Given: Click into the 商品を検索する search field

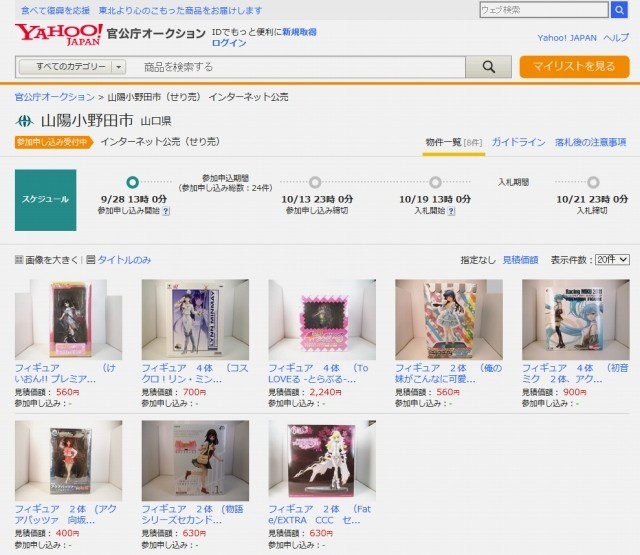Looking at the screenshot, I should [300, 67].
